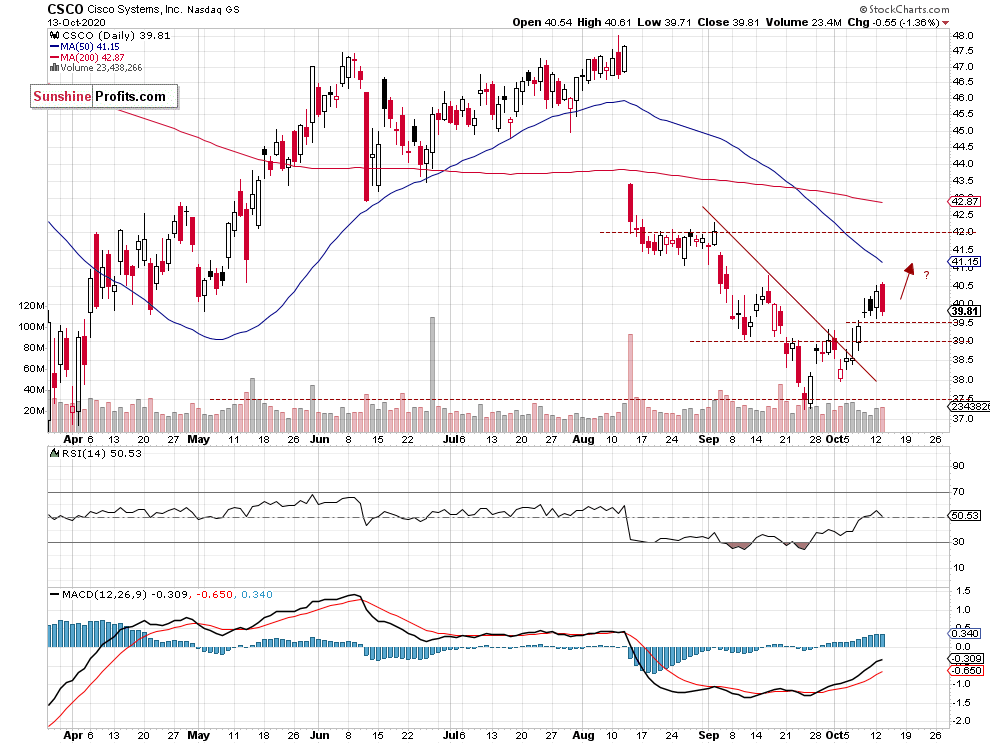
Task: Select the 47.0 label on the price axis
Action: (963, 66)
